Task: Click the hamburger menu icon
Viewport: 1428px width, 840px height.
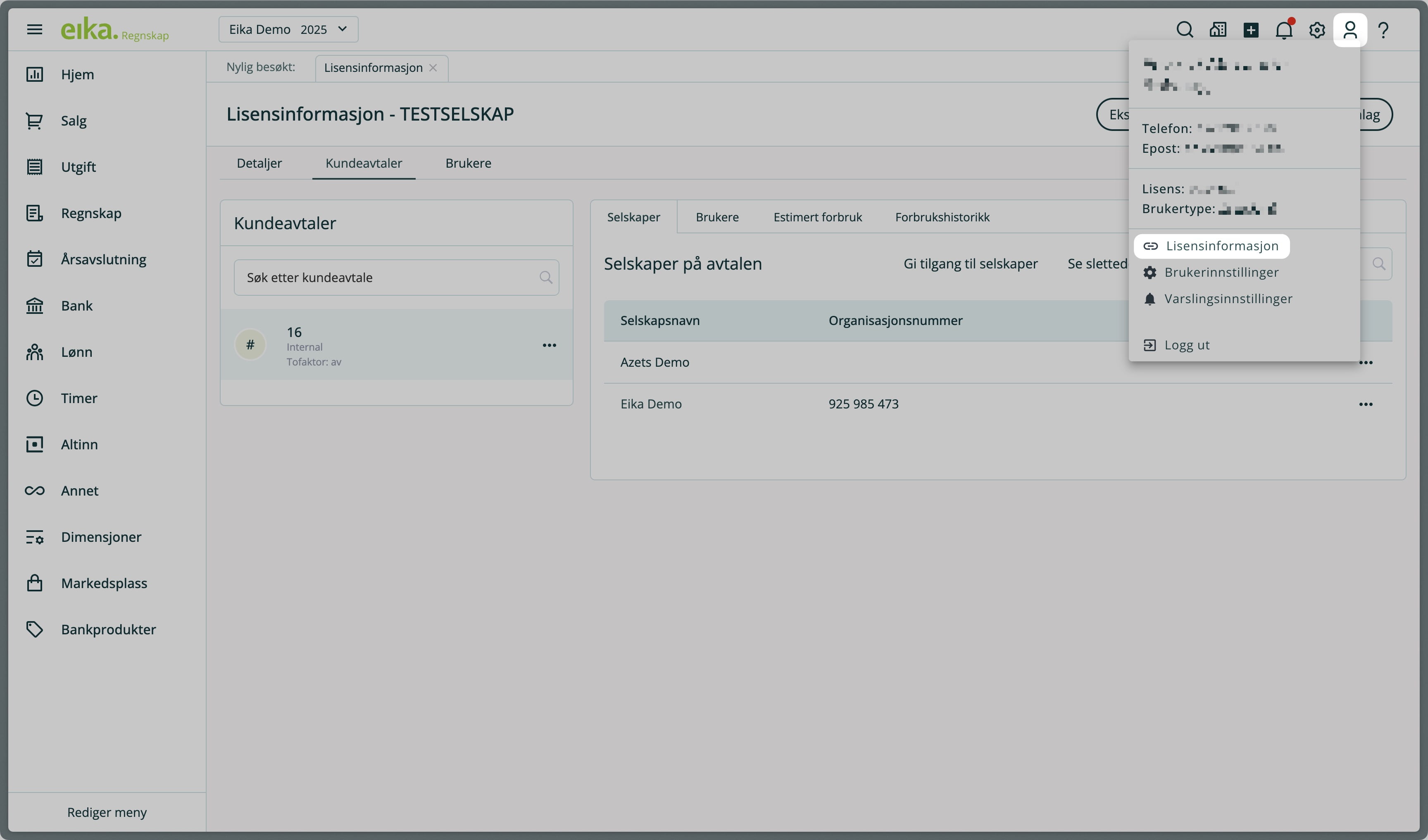Action: tap(35, 29)
